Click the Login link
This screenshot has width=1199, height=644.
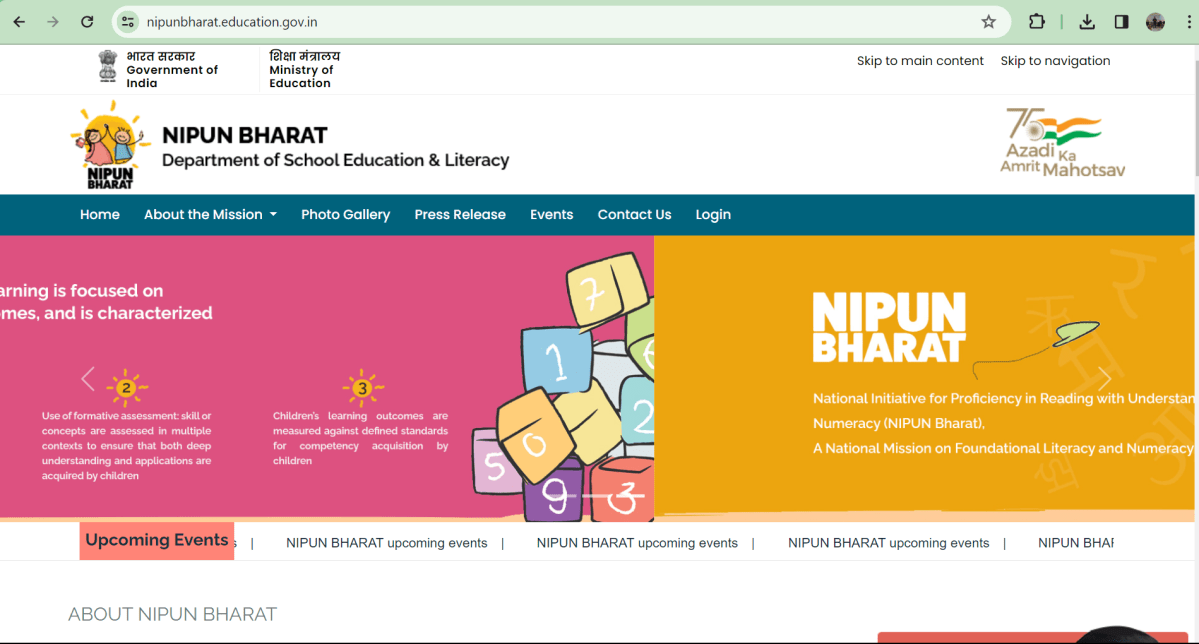(x=713, y=214)
